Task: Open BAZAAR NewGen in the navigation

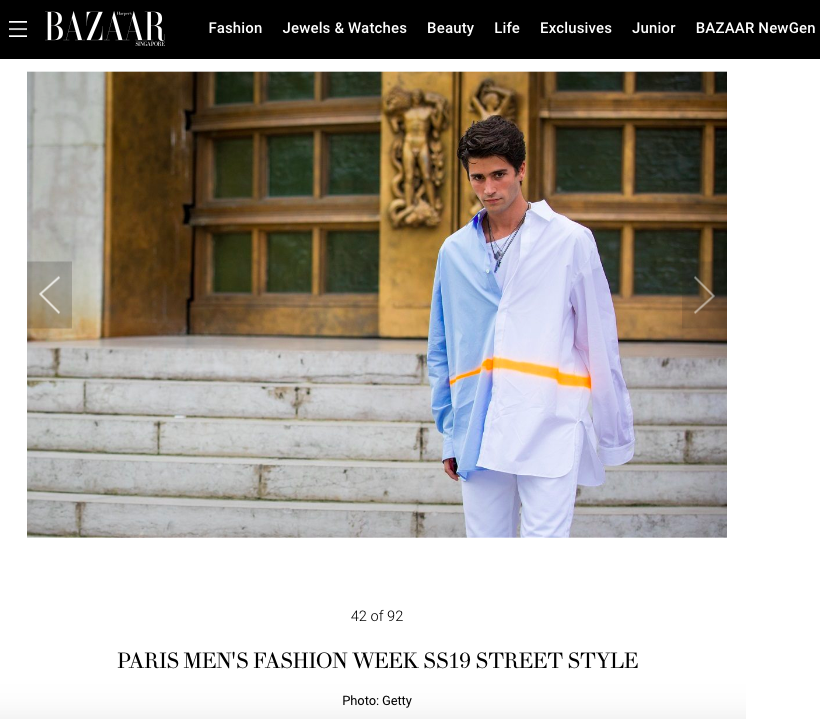Action: tap(755, 28)
